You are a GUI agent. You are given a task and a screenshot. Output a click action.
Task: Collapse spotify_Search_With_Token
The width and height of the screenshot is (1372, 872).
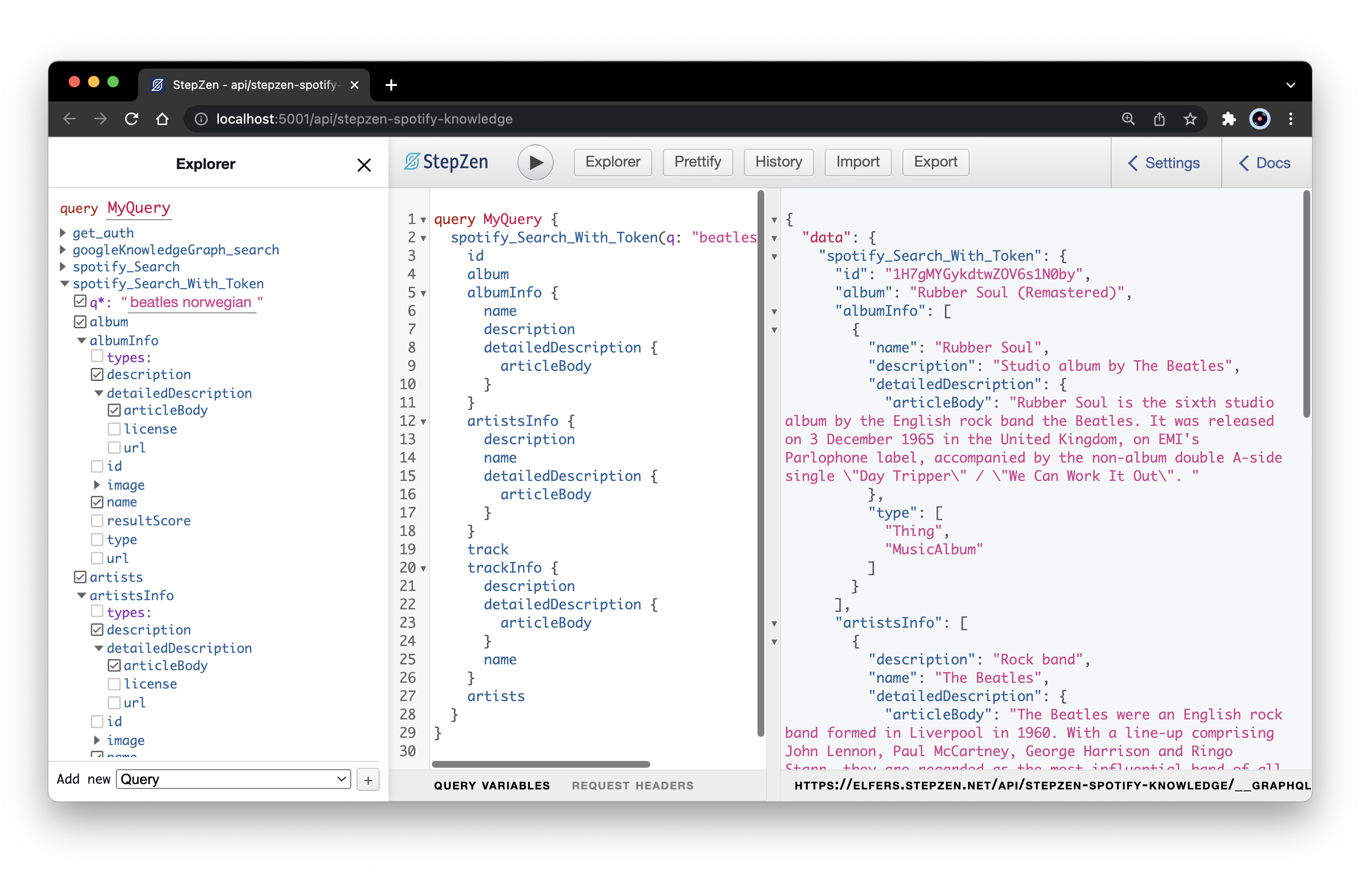tap(64, 283)
